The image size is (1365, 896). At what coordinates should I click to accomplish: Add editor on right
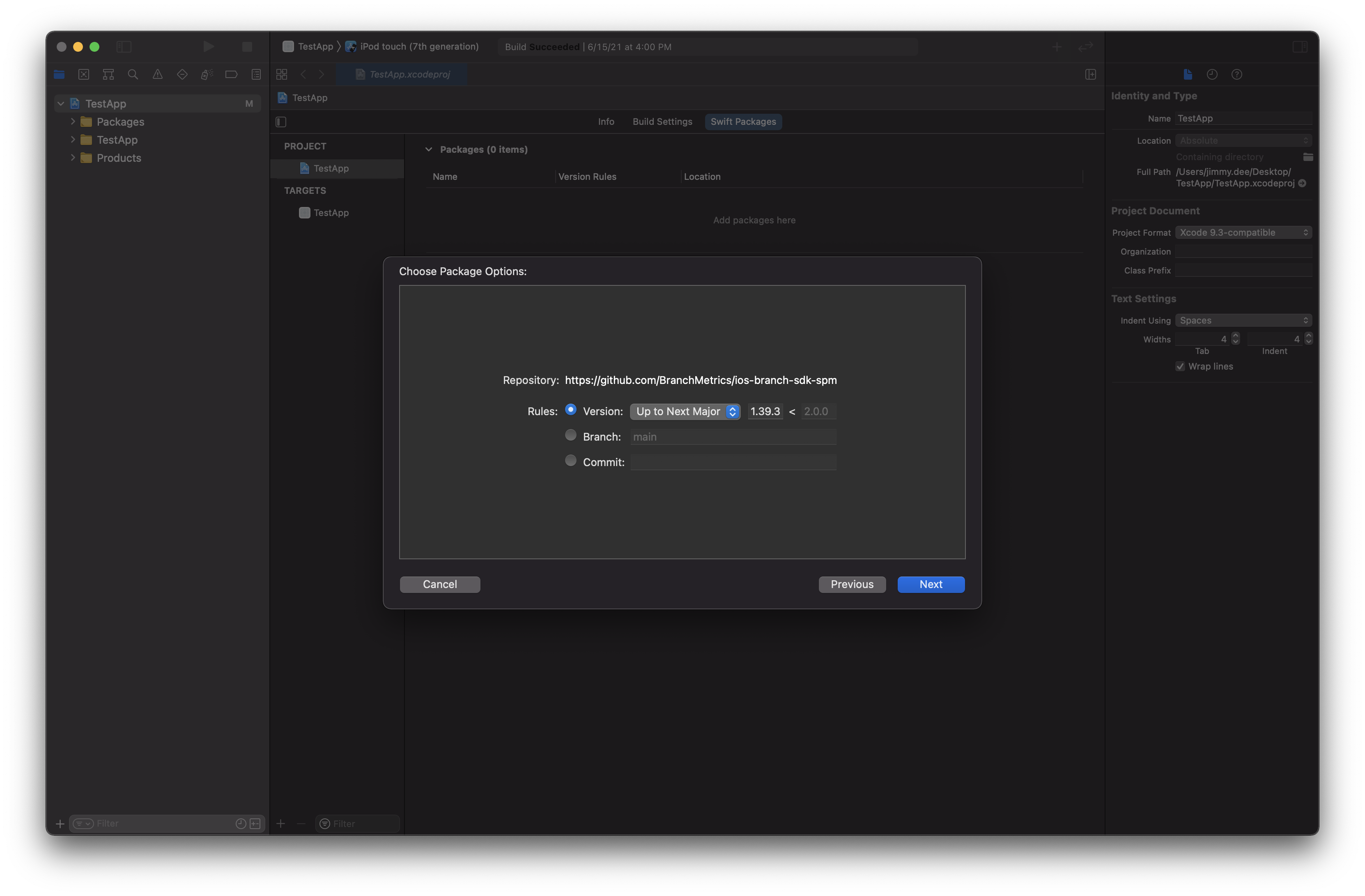pos(1090,75)
